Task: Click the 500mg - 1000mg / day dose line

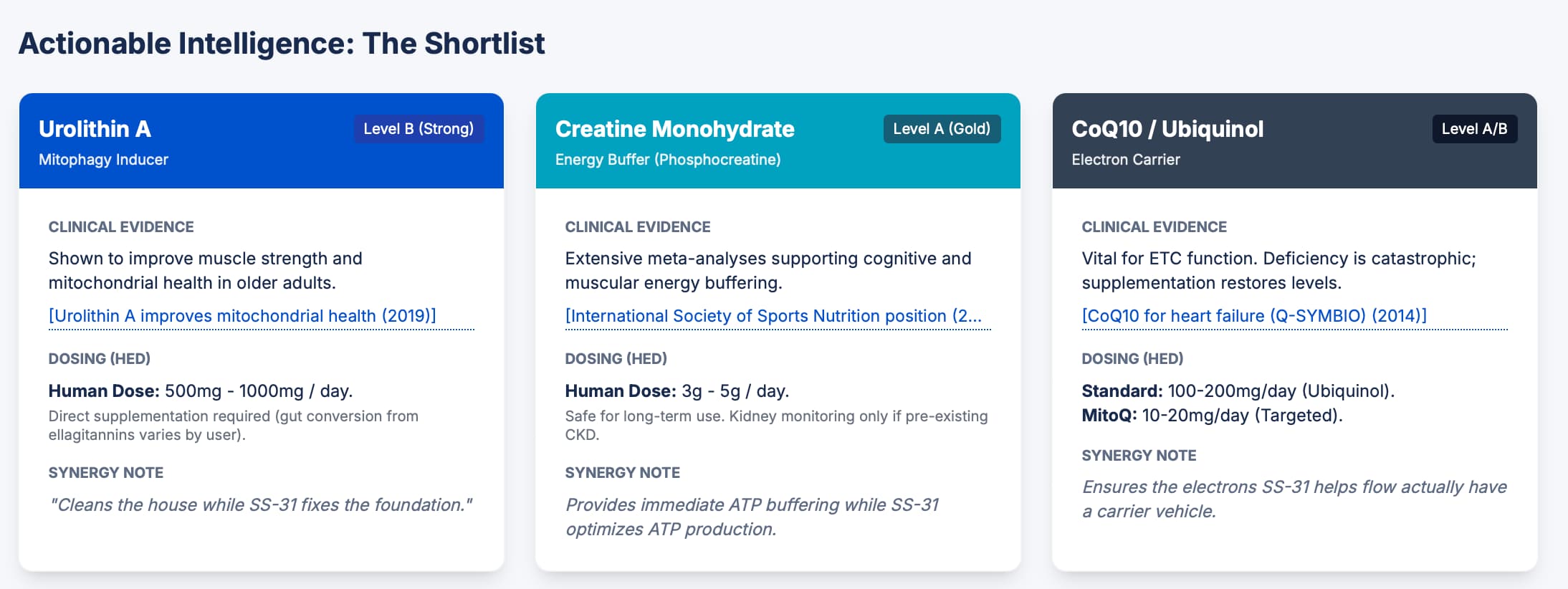Action: tap(201, 391)
